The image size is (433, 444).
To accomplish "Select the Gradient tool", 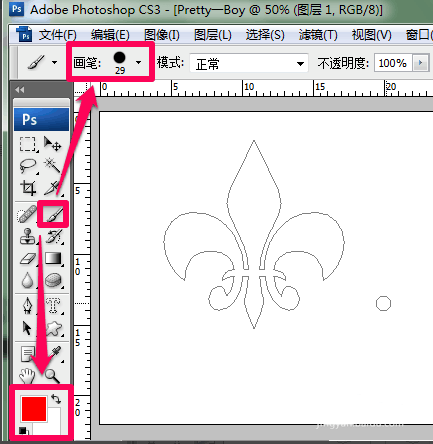I will [53, 258].
